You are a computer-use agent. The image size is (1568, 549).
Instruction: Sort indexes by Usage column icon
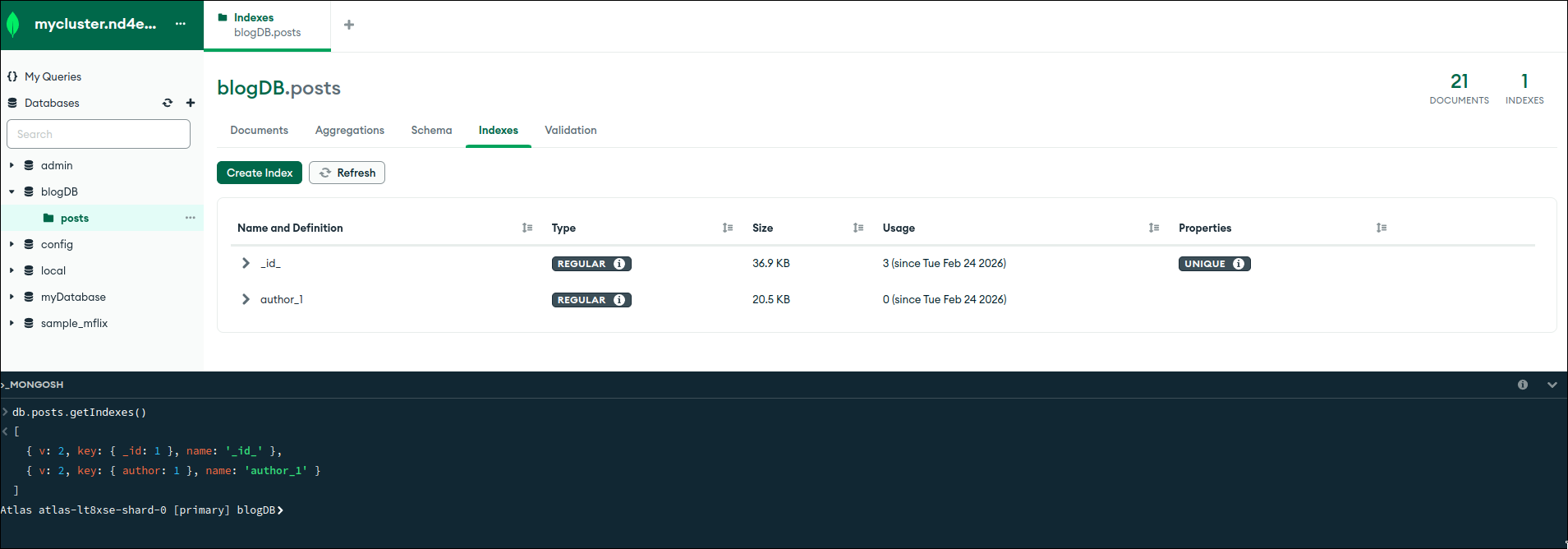(x=1154, y=228)
